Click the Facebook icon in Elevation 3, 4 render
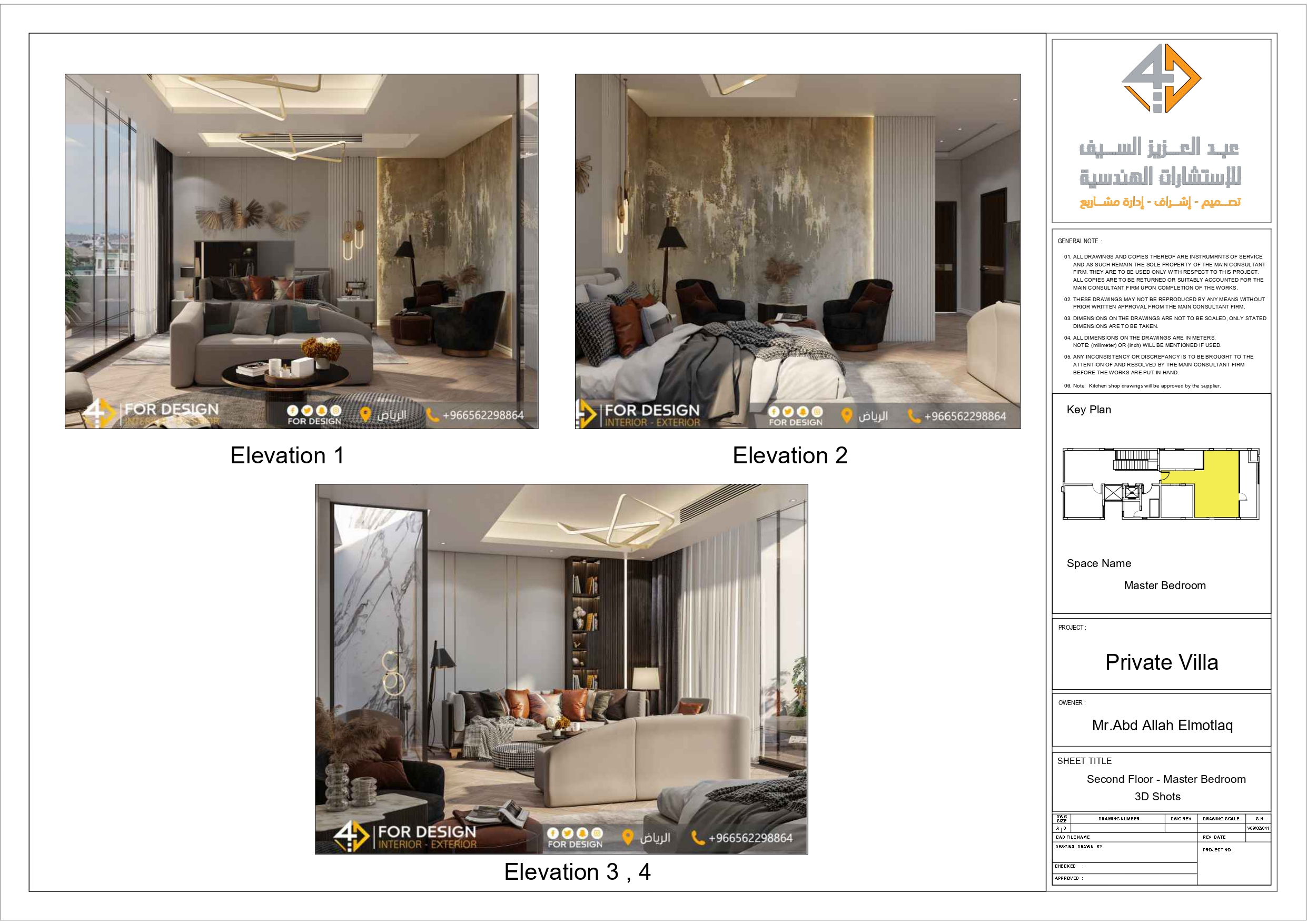 click(x=553, y=833)
